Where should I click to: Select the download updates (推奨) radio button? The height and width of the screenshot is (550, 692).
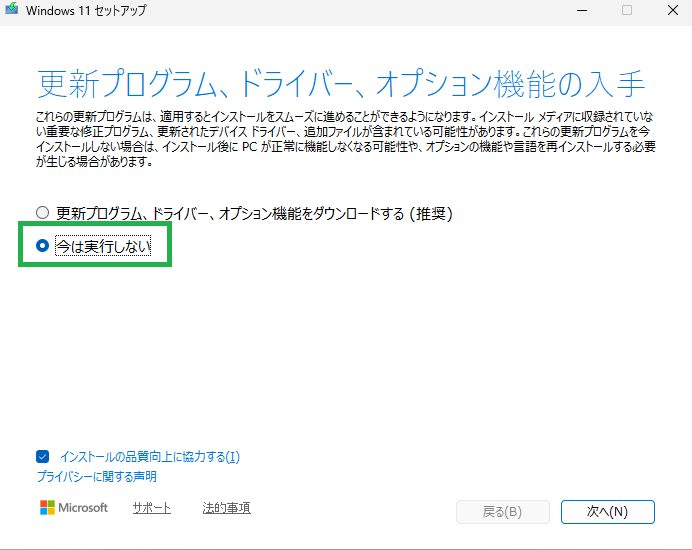pyautogui.click(x=42, y=213)
